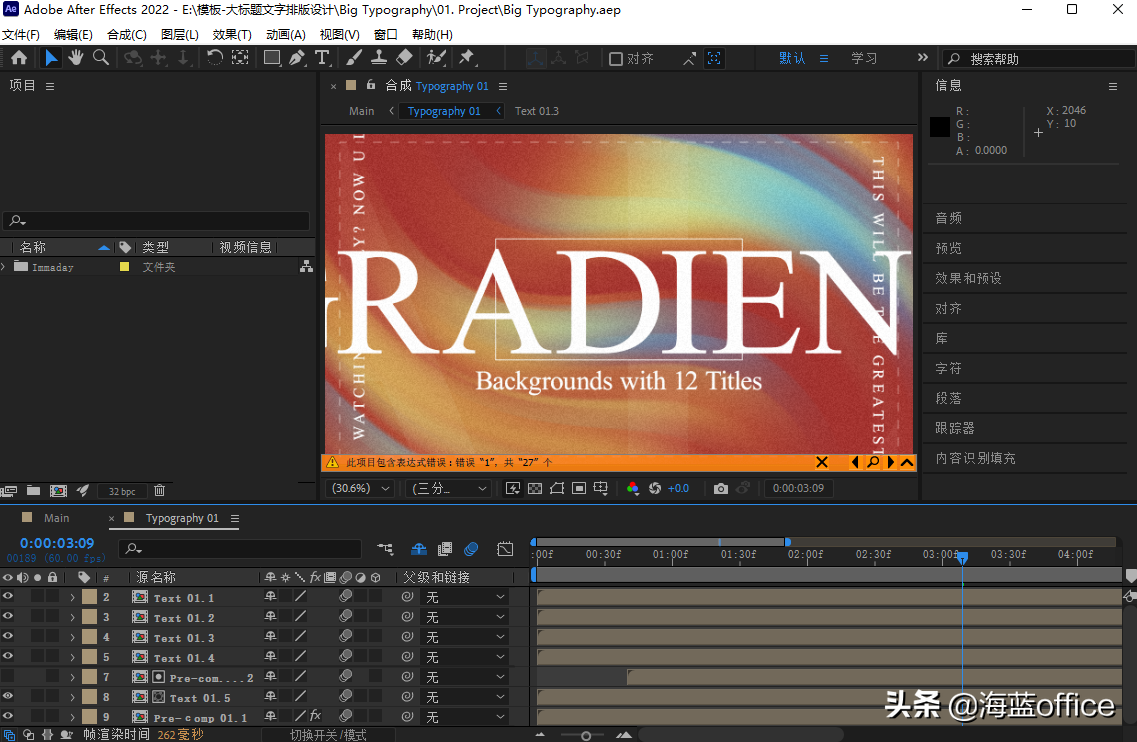Open the 跟踪器 panel
This screenshot has height=742, width=1137.
point(955,429)
